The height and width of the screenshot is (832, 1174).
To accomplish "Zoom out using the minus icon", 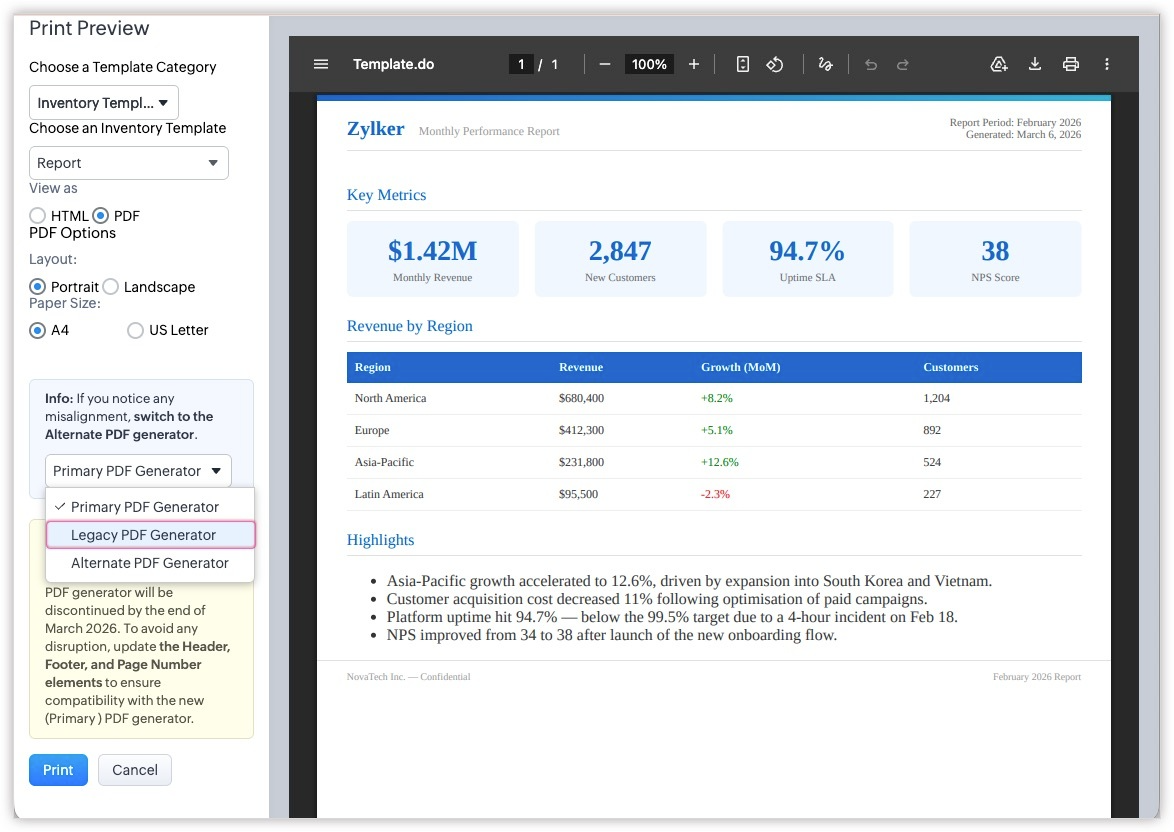I will [x=604, y=64].
